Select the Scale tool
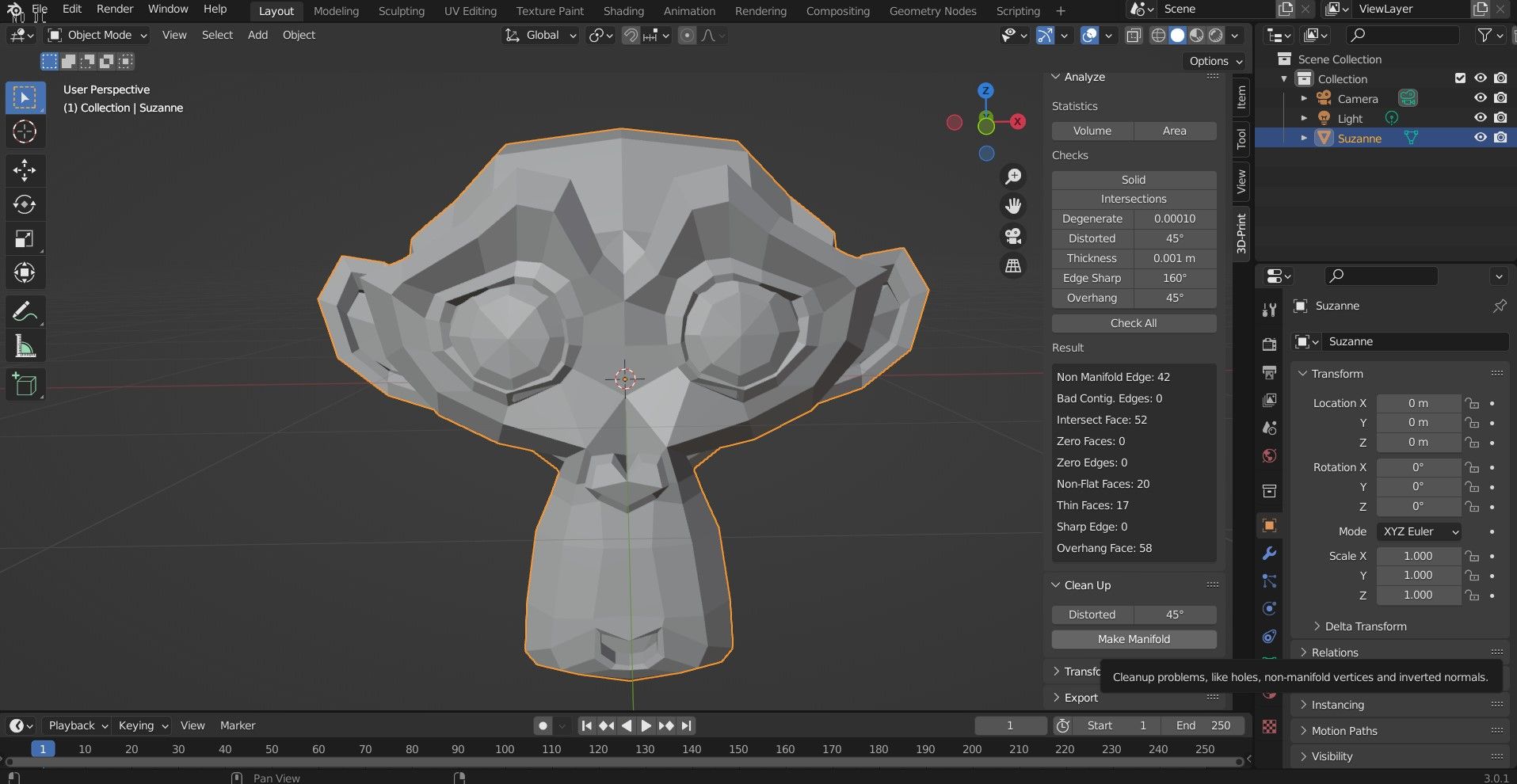Image resolution: width=1517 pixels, height=784 pixels. click(25, 238)
